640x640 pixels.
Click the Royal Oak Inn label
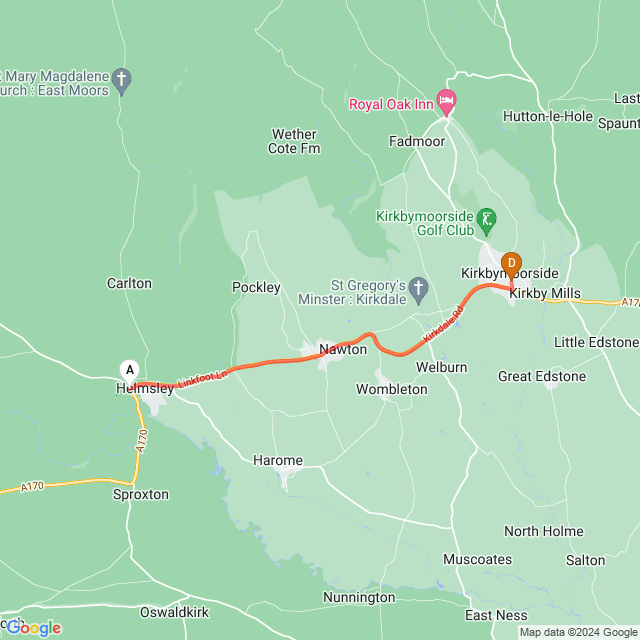pos(391,104)
